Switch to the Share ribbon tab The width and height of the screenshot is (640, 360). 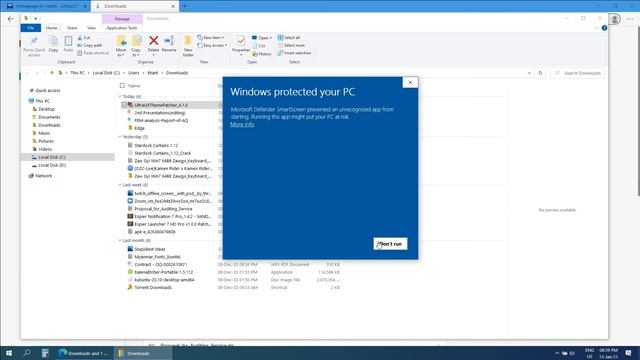(x=72, y=28)
